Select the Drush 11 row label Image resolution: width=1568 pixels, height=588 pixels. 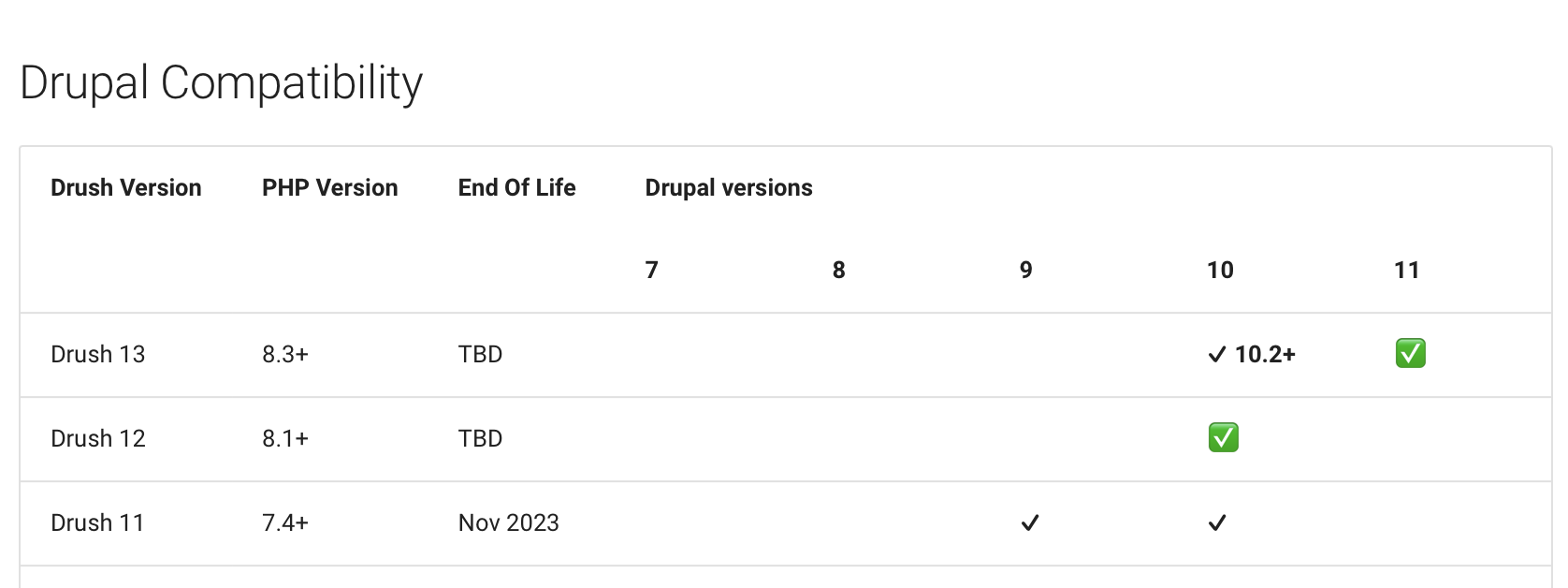(97, 522)
